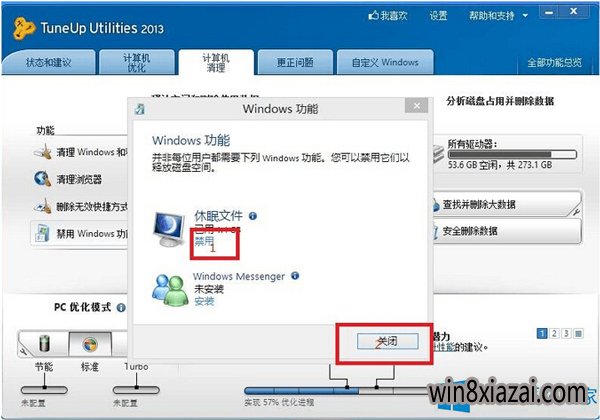
Task: Switch to the 计算机优化 tab
Action: [x=137, y=63]
